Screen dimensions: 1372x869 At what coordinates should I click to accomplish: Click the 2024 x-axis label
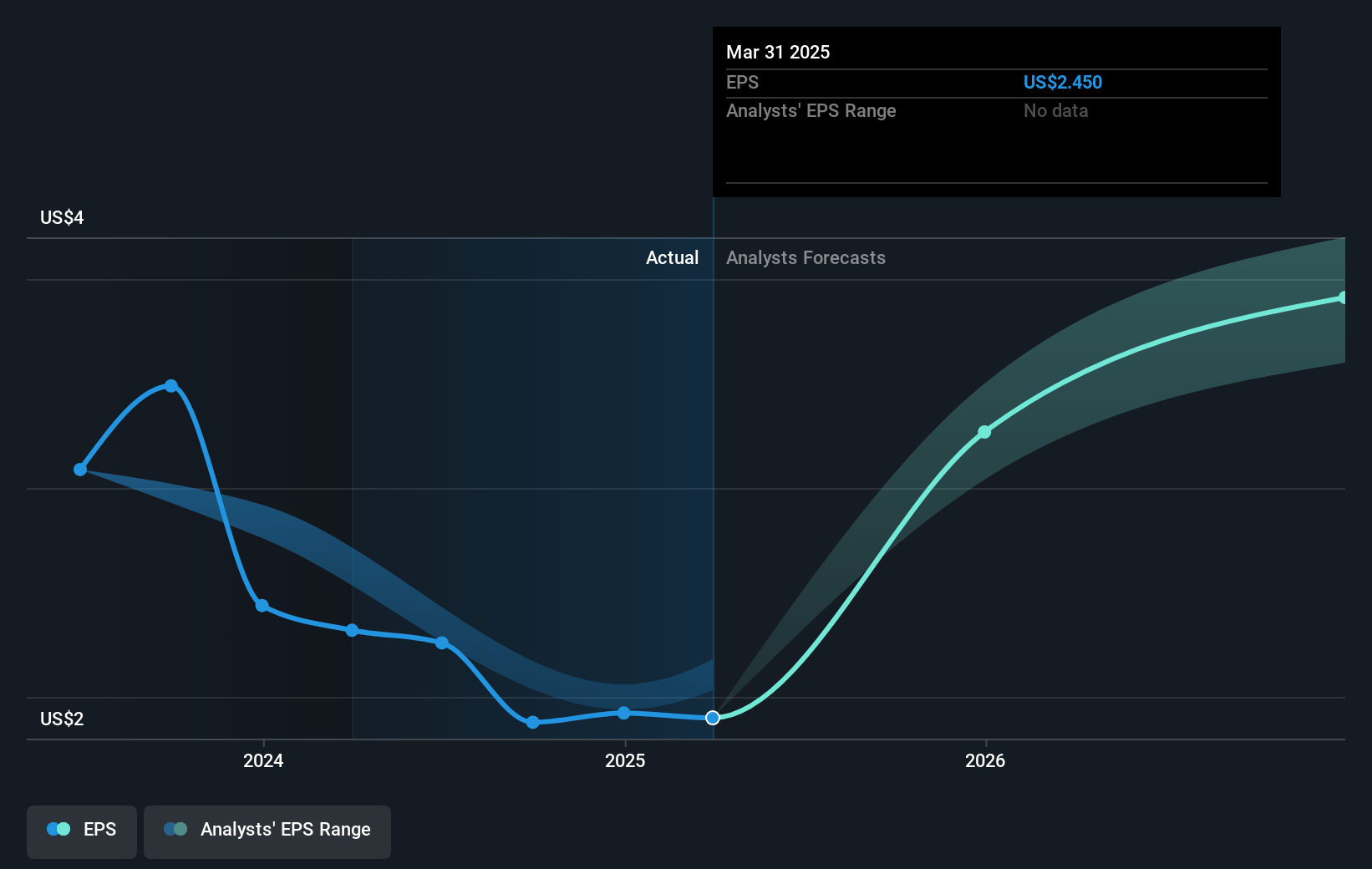click(x=263, y=760)
